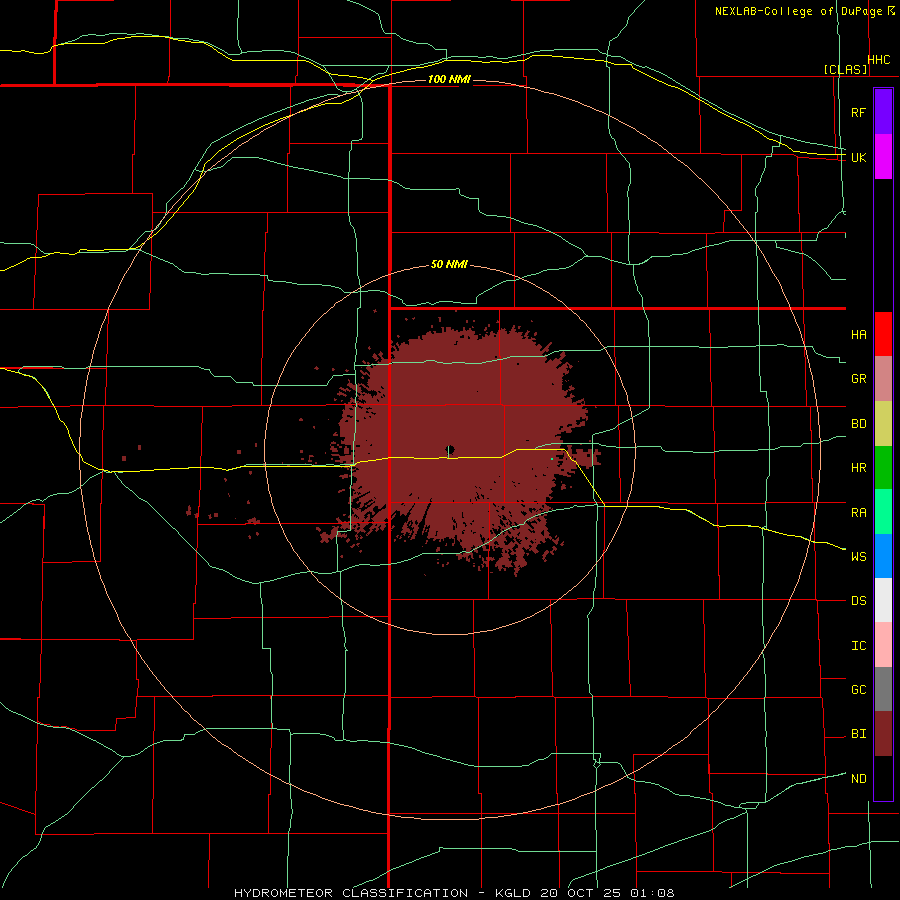Image resolution: width=900 pixels, height=900 pixels.
Task: Select the BD yellow legend swatch
Action: pos(883,424)
